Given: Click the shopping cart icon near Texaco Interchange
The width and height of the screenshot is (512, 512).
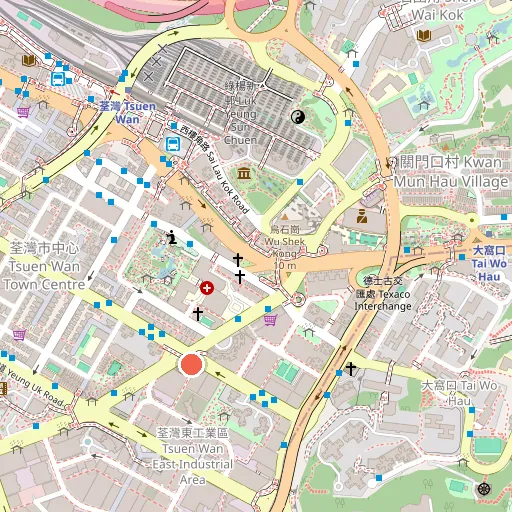Looking at the screenshot, I should [x=270, y=320].
